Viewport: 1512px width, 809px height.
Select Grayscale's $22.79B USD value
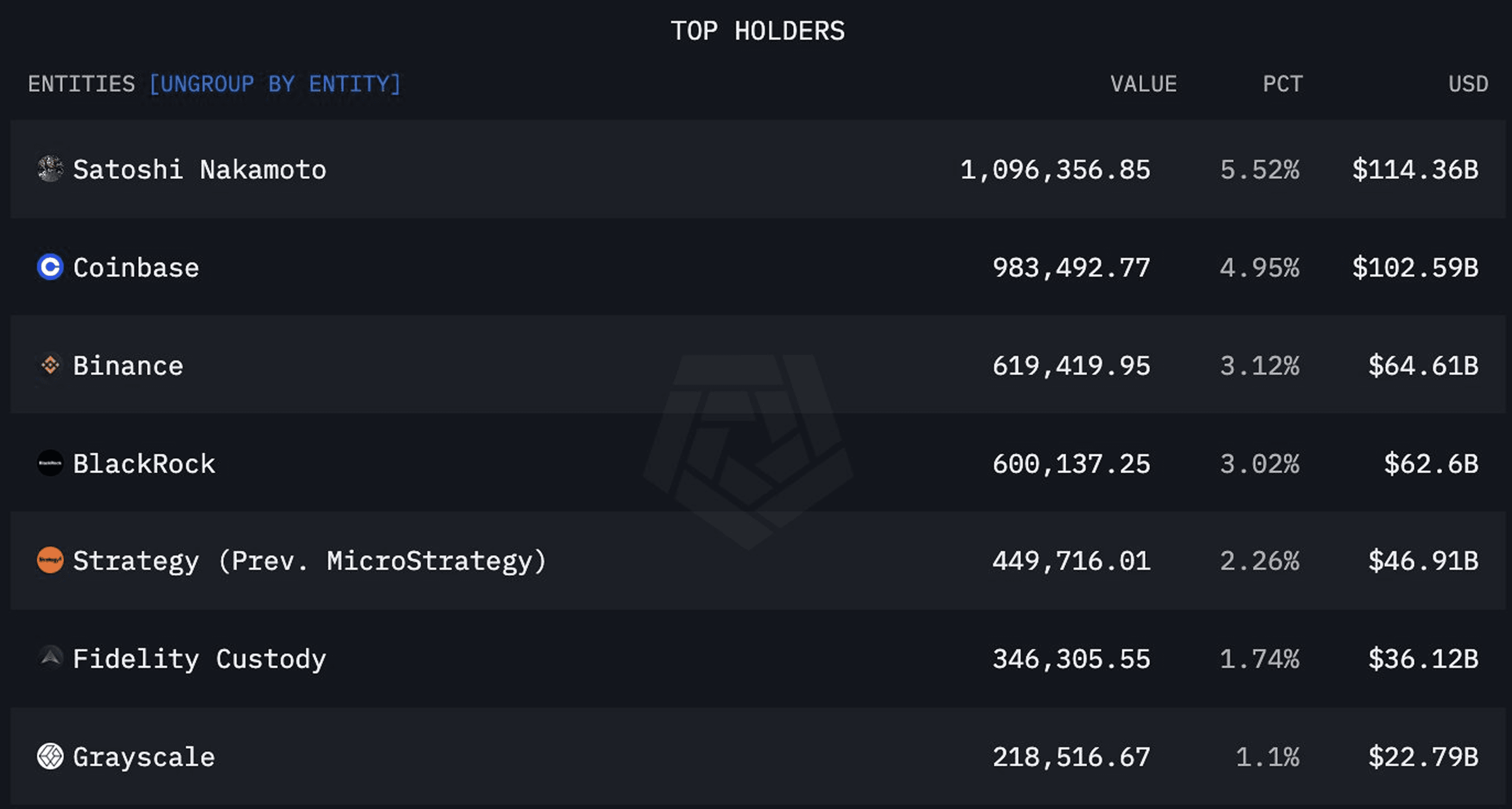click(x=1424, y=757)
